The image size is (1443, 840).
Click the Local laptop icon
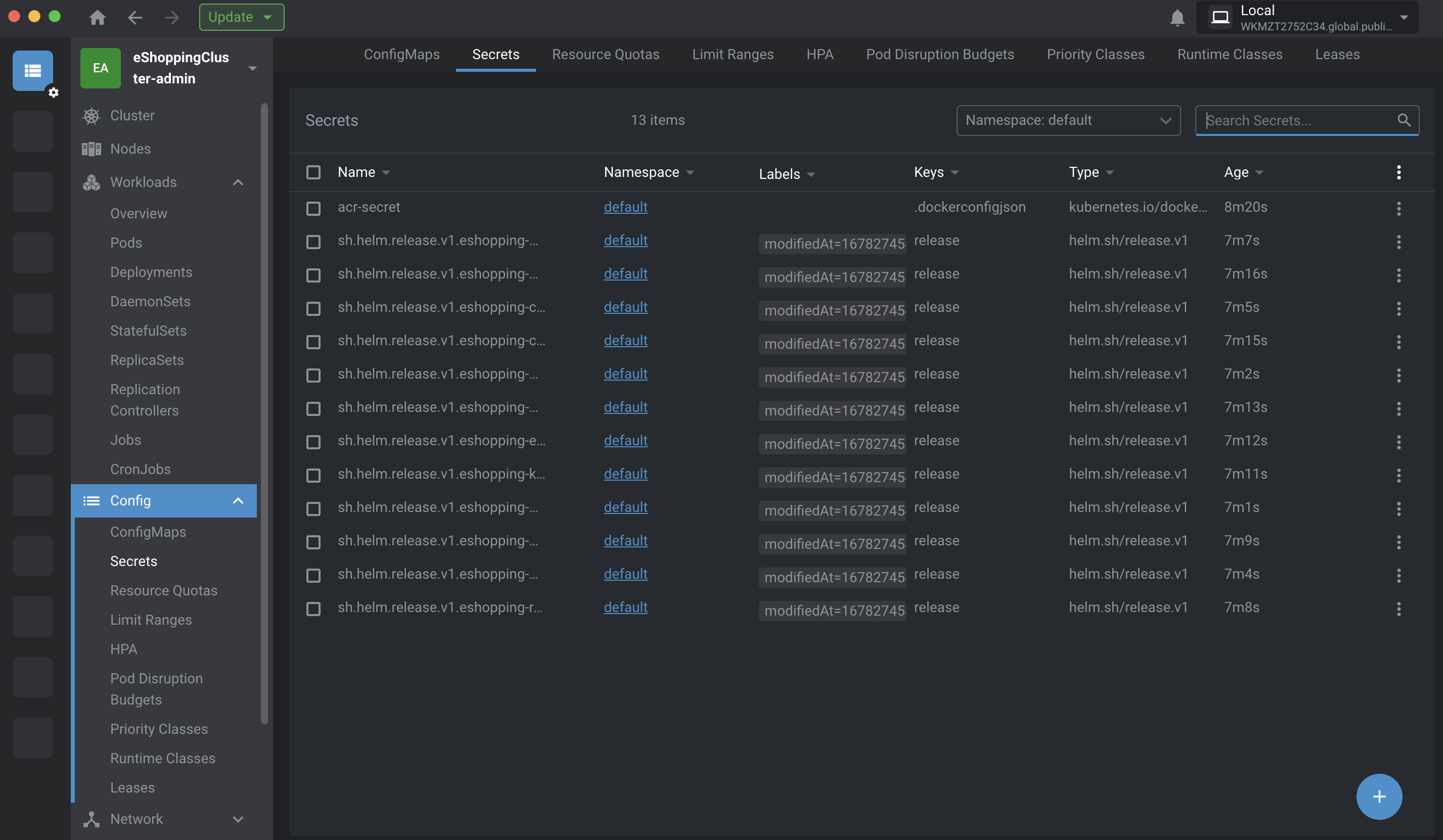1220,17
